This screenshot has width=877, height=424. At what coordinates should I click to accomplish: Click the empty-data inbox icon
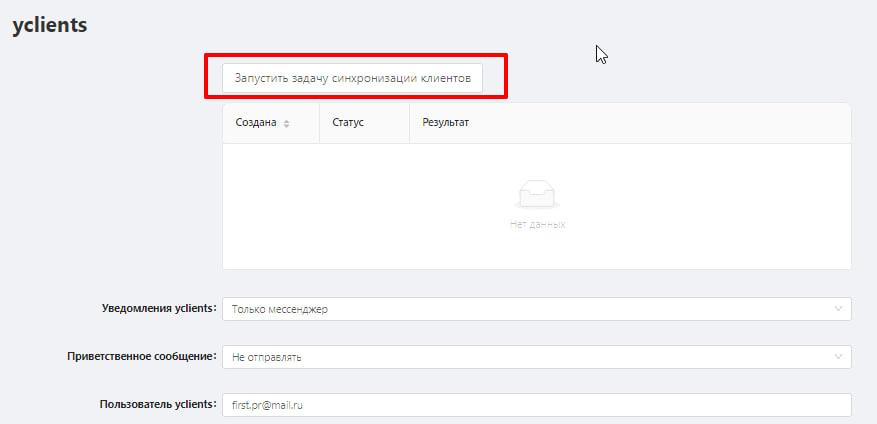click(537, 195)
